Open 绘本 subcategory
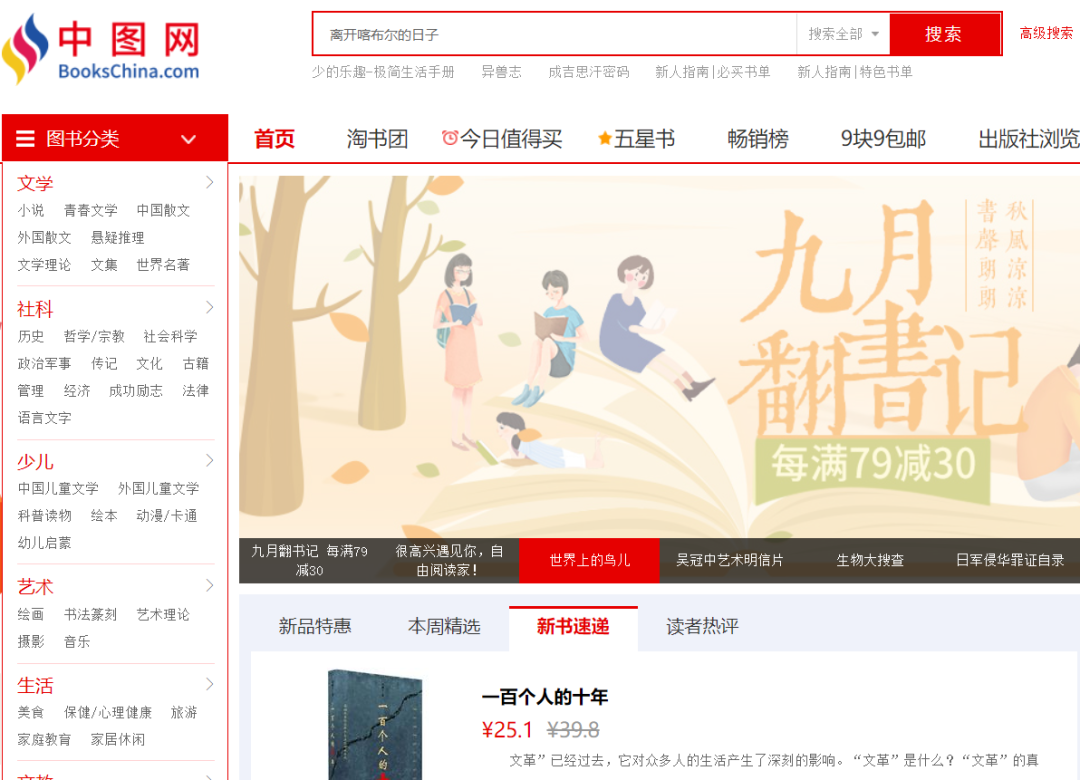 [x=104, y=515]
